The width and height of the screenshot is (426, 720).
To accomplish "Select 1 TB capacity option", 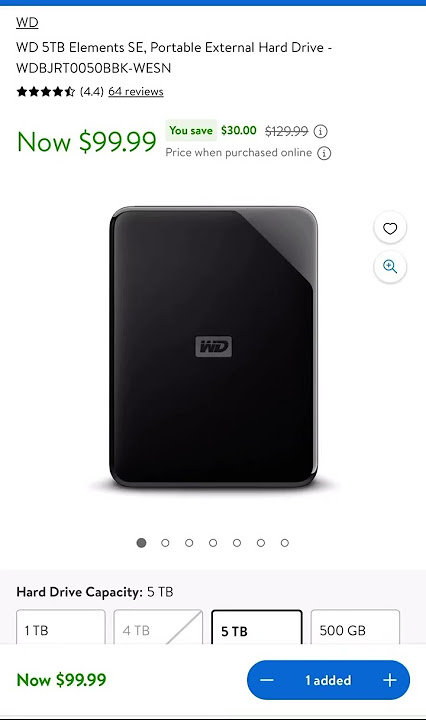I will [x=61, y=627].
